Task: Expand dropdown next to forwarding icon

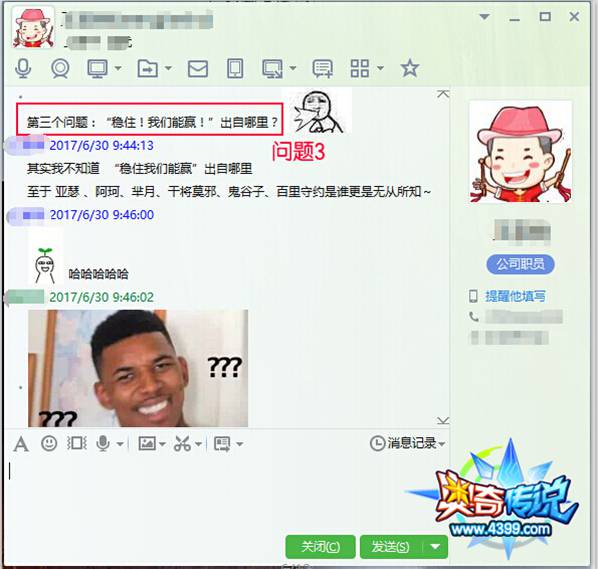Action: [x=240, y=444]
